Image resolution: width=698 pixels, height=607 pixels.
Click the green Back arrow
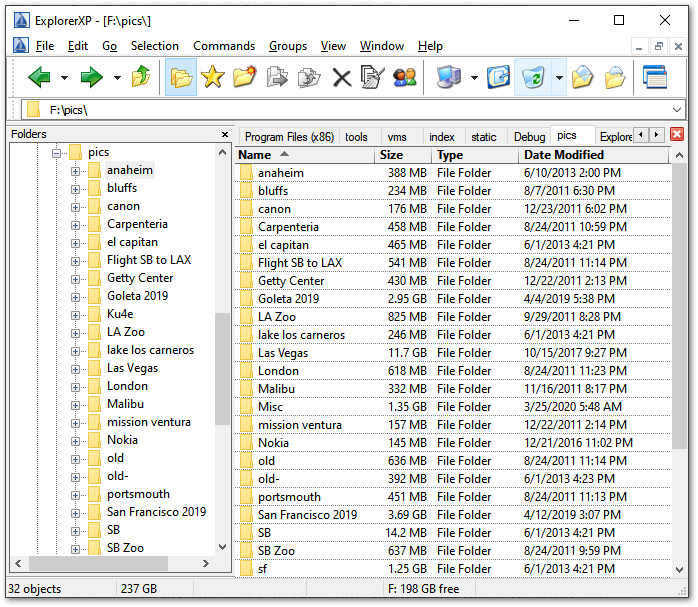[39, 77]
